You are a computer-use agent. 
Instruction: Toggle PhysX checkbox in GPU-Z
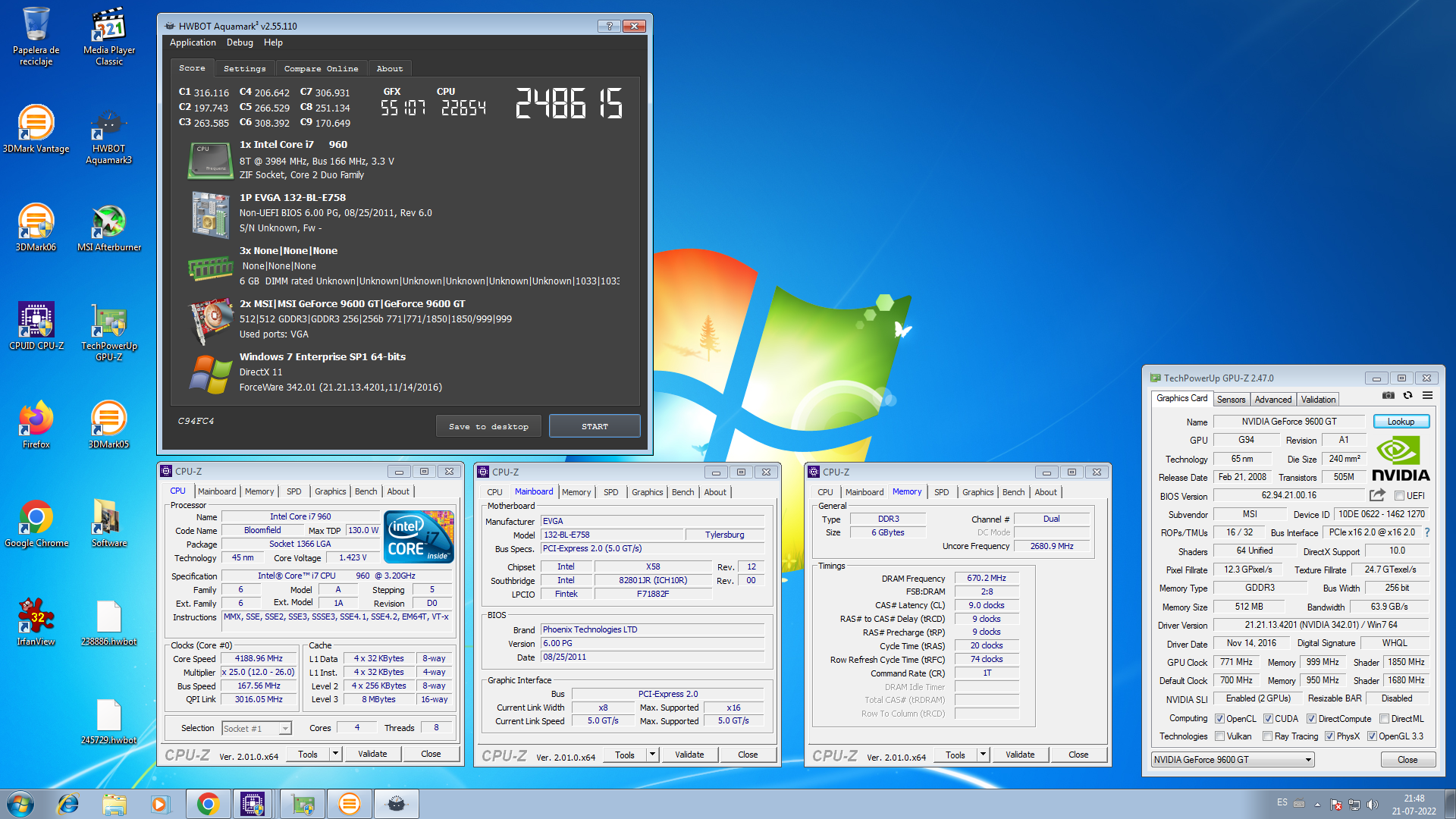coord(1329,736)
